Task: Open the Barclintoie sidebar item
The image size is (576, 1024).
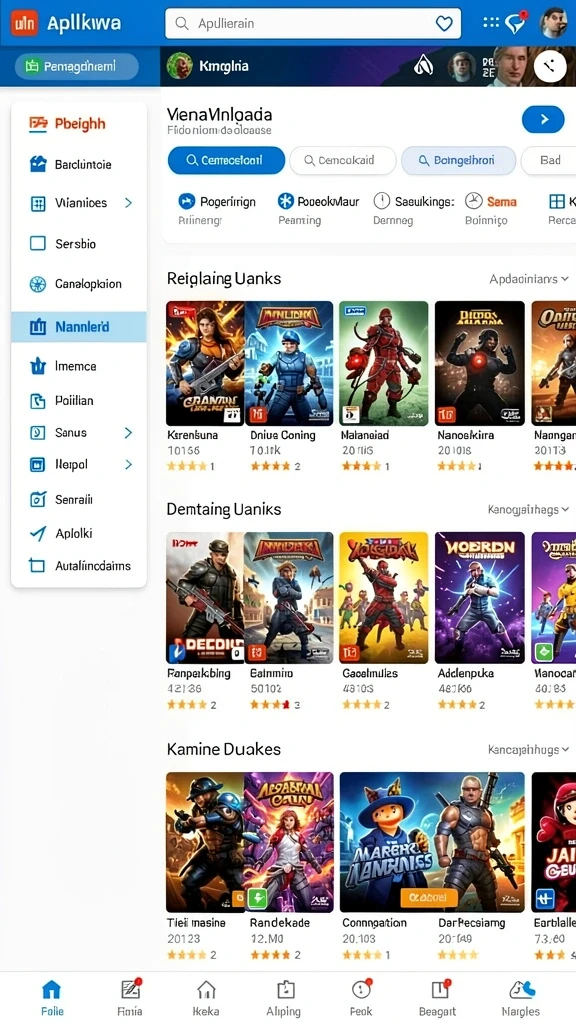Action: pos(78,165)
